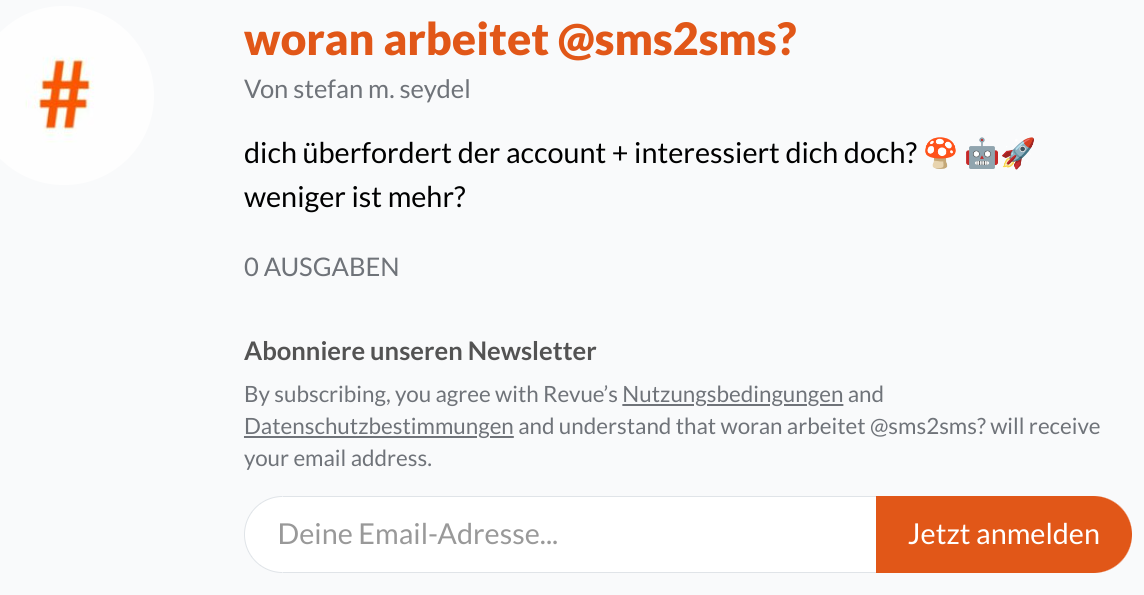Click the "and understand that" consent text
The image size is (1144, 595).
point(606,427)
